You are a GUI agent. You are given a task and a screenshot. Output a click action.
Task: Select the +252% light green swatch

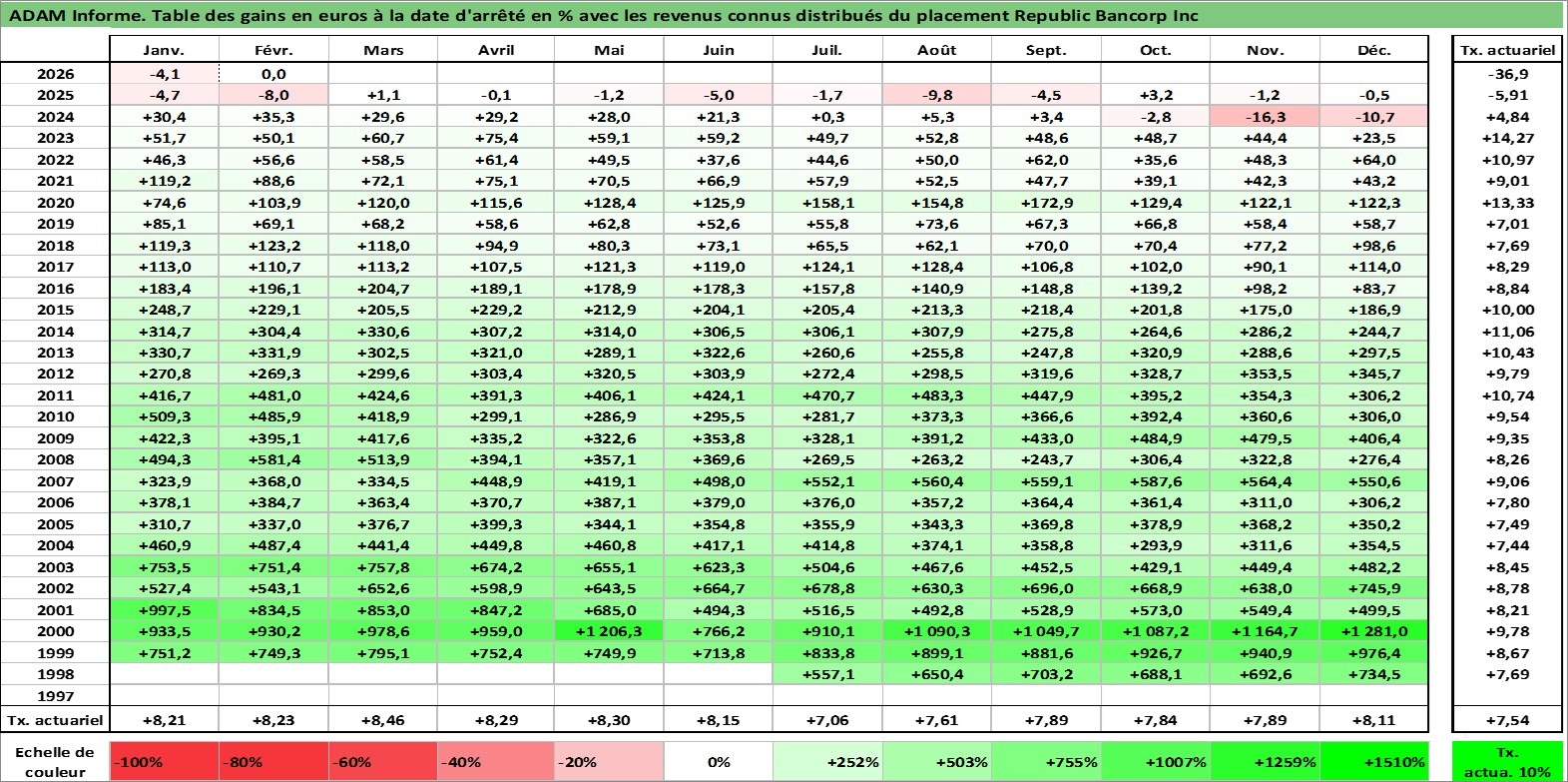827,761
